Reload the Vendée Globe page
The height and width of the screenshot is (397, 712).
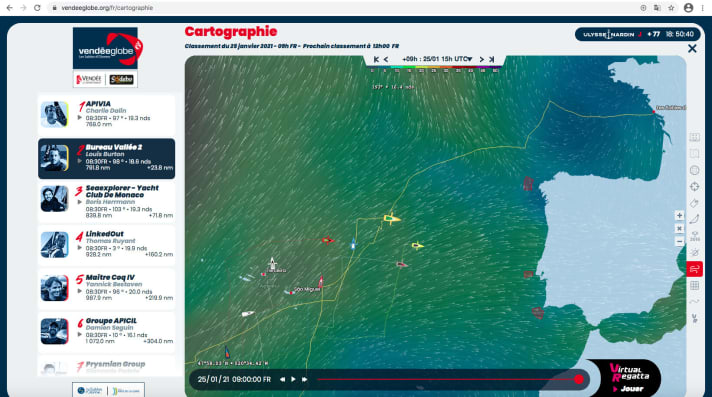(37, 8)
